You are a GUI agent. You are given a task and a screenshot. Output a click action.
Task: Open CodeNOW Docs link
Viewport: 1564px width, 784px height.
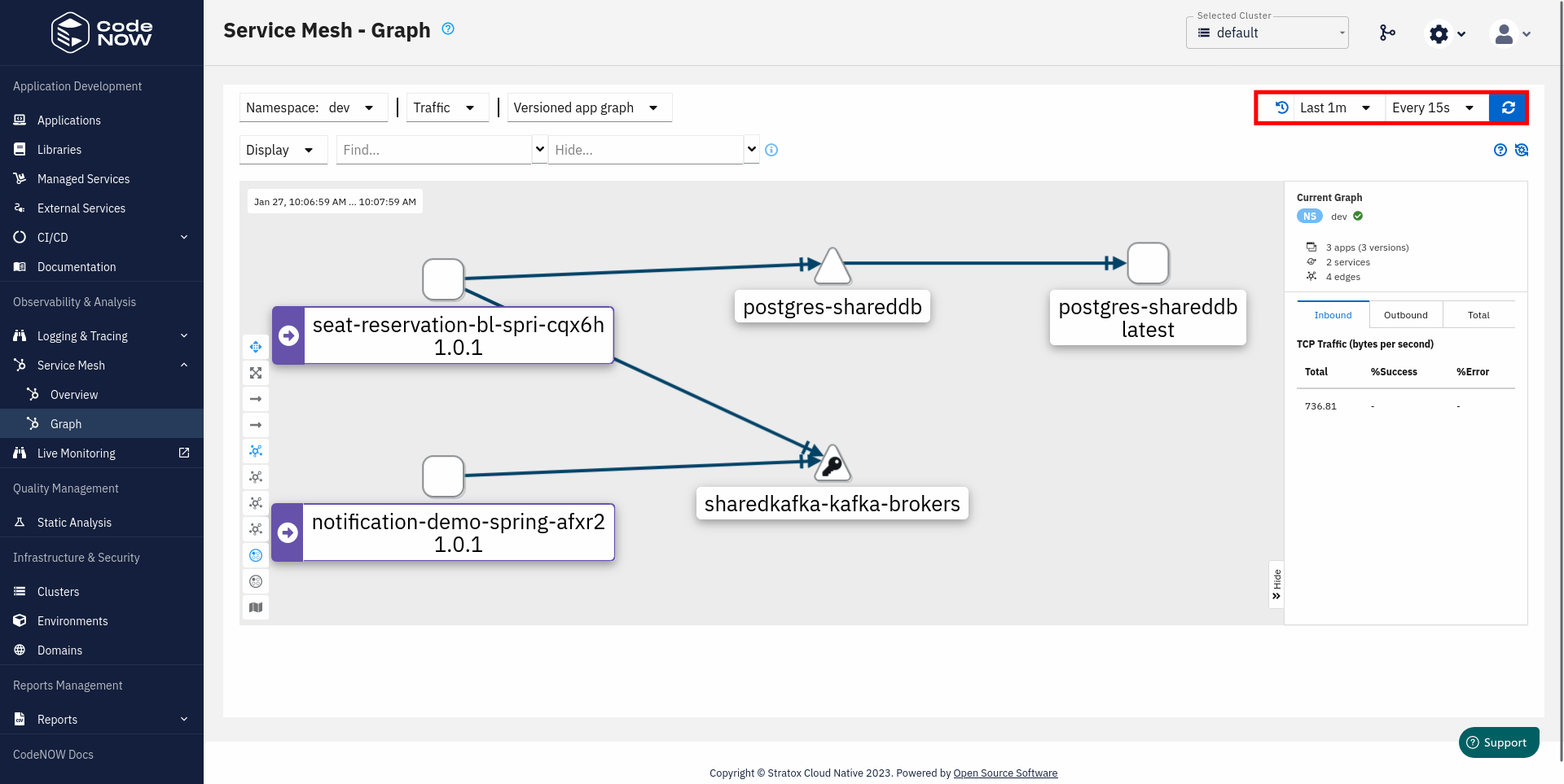coord(53,754)
